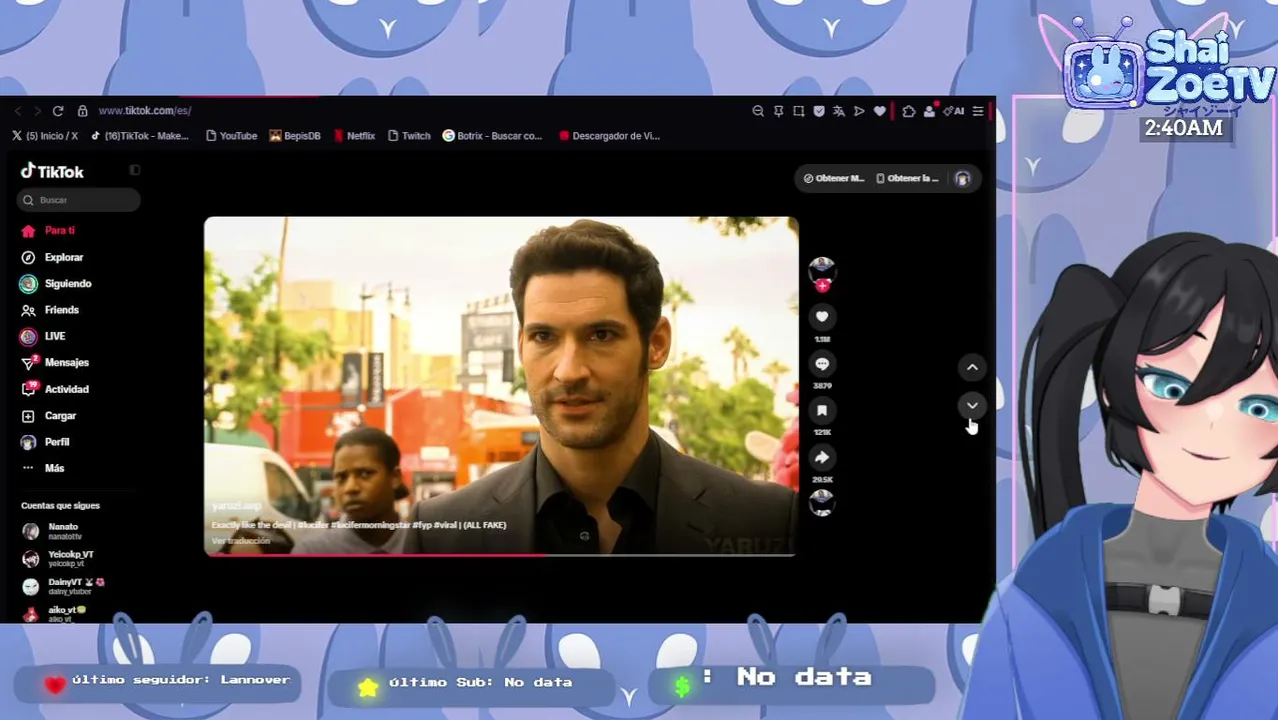Open Descargador de Vi... bookmark
Viewport: 1278px width, 720px height.
click(609, 136)
